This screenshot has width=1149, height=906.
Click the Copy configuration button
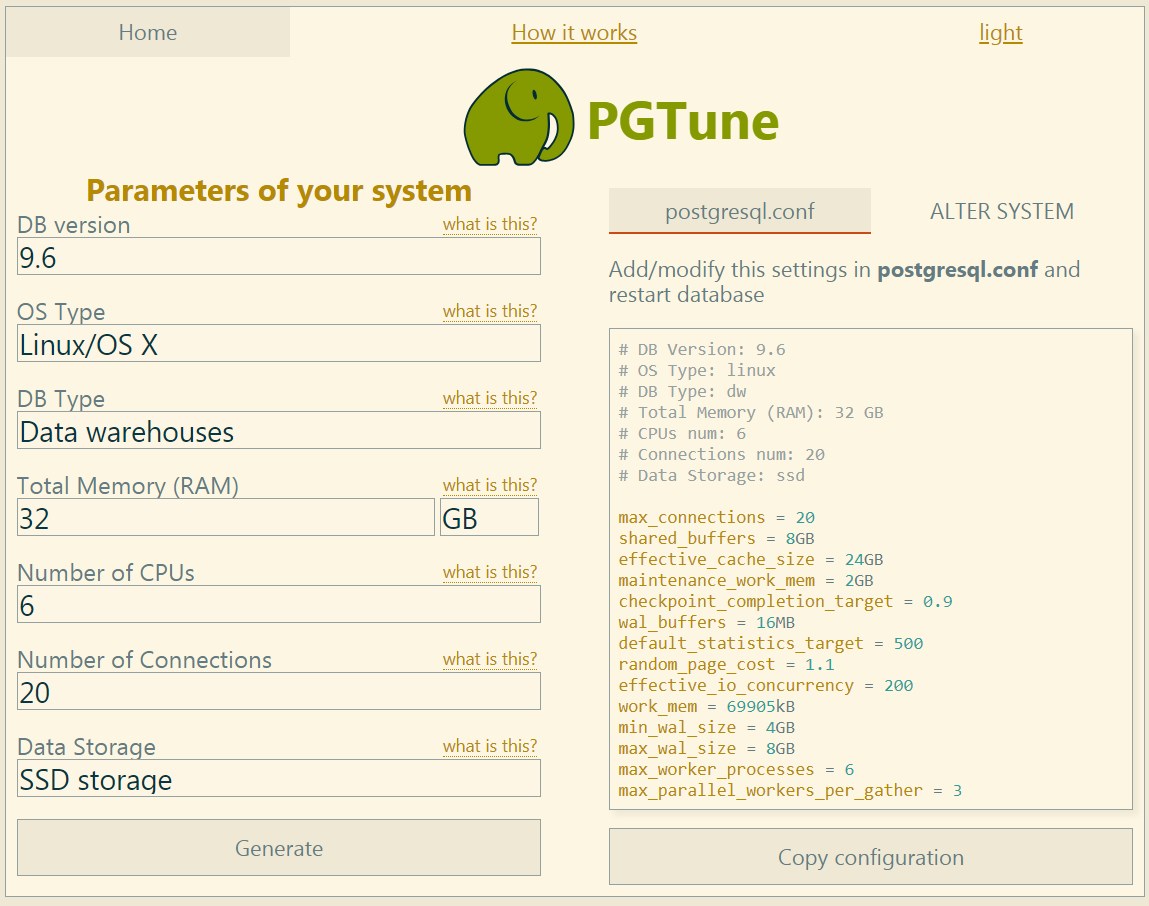(x=871, y=857)
